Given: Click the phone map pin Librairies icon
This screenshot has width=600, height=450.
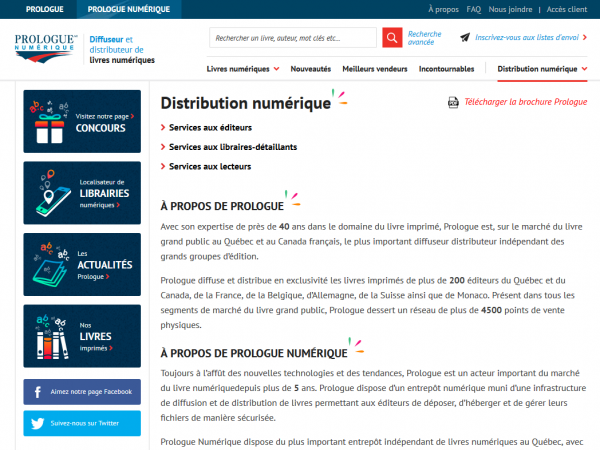Looking at the screenshot, I should [53, 193].
